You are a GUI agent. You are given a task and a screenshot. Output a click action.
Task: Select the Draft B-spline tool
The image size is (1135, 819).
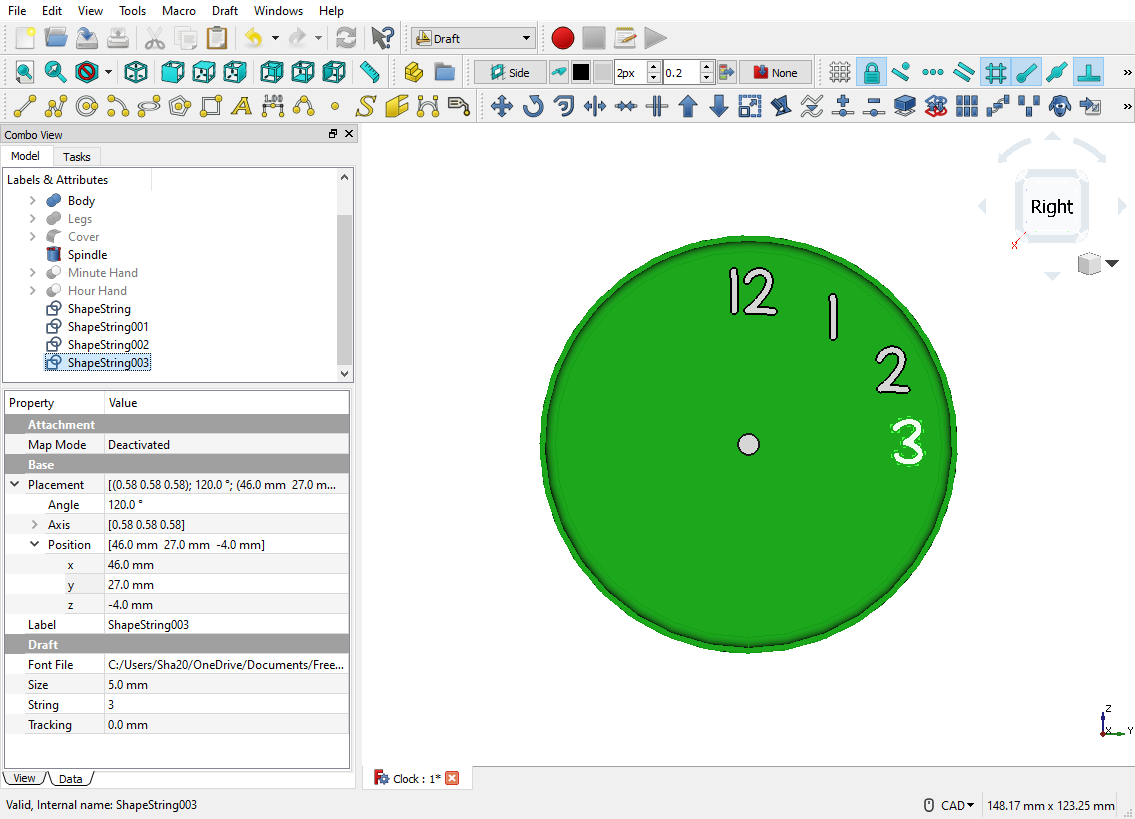(304, 106)
